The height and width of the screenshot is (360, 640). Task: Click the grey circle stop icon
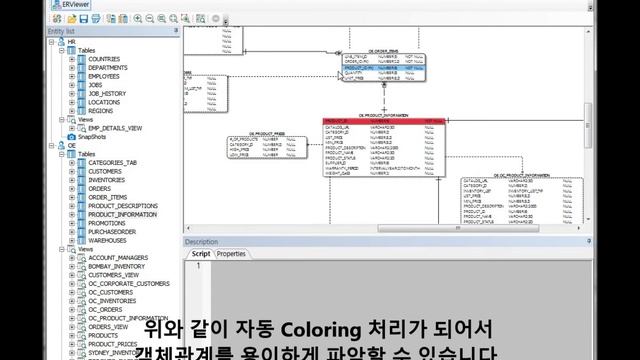point(216,18)
